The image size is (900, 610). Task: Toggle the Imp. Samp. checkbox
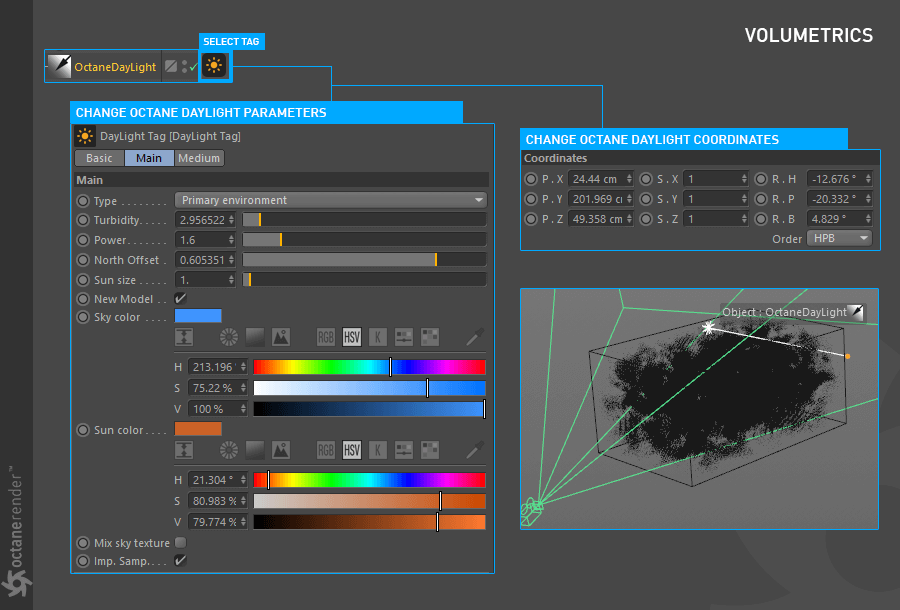(x=180, y=561)
